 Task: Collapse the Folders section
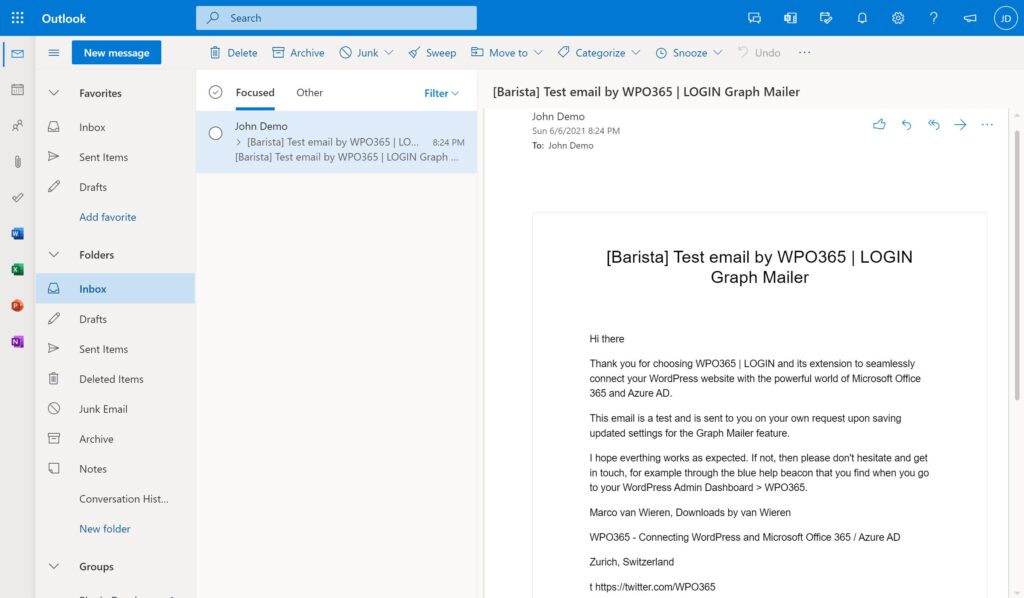[x=54, y=255]
